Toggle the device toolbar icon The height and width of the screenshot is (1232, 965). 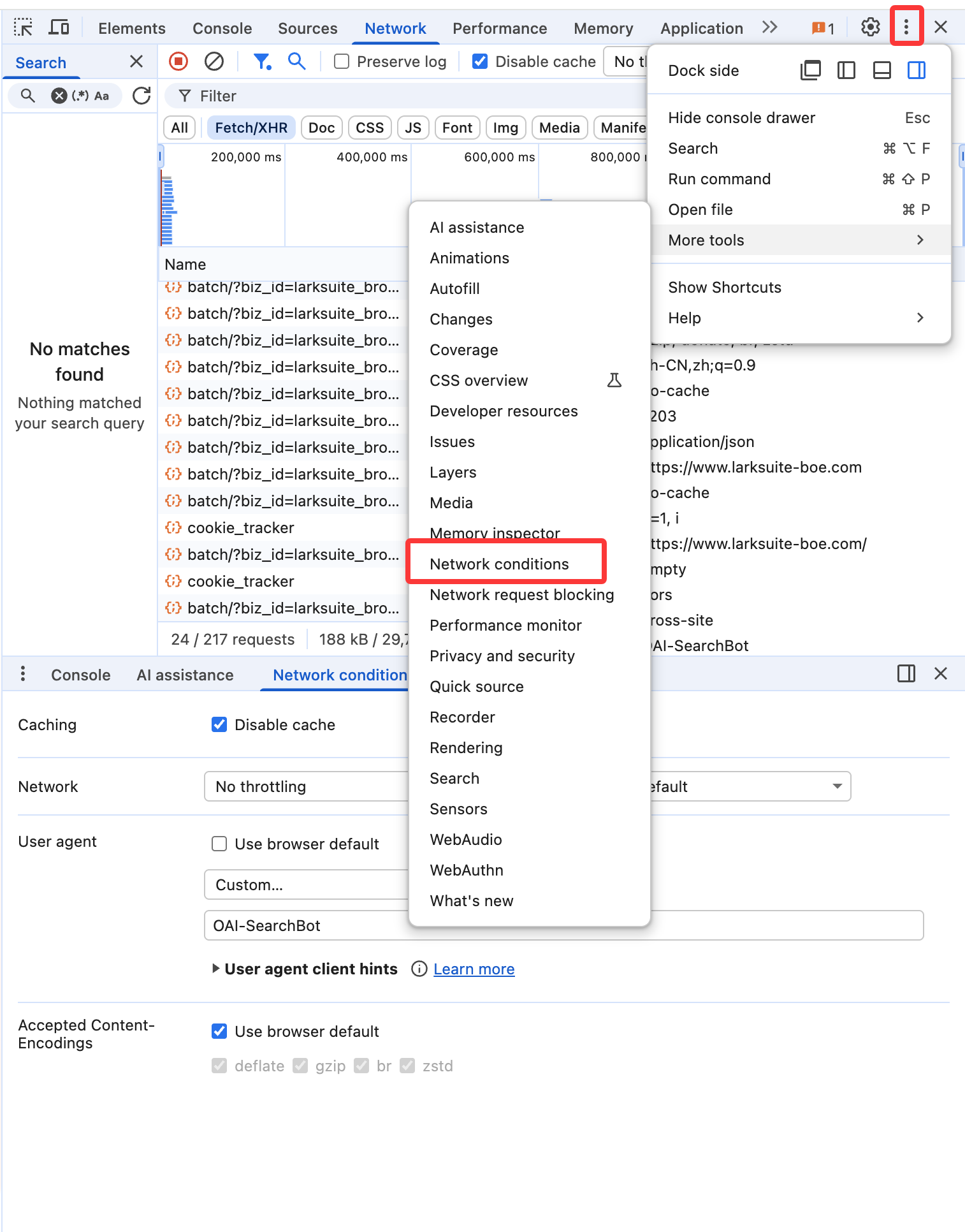tap(59, 27)
